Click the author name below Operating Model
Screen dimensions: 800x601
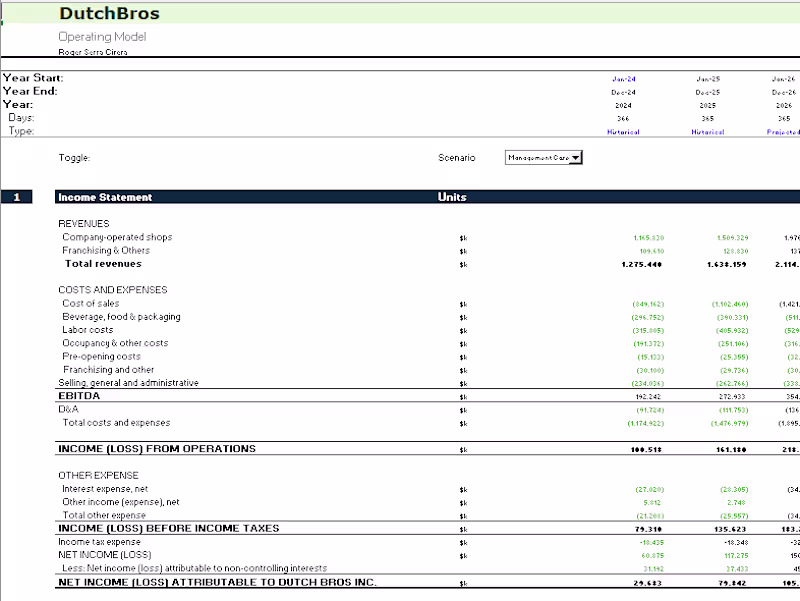93,52
